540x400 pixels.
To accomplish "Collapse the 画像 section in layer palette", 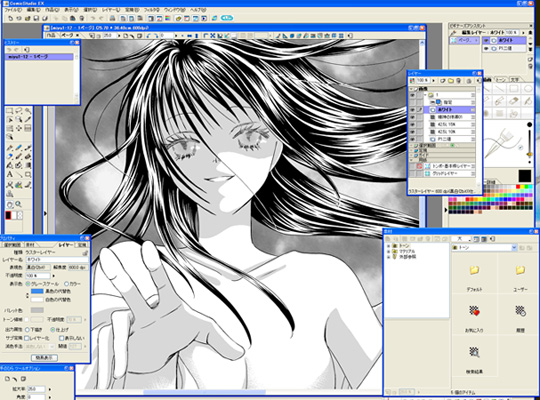I will pos(411,89).
